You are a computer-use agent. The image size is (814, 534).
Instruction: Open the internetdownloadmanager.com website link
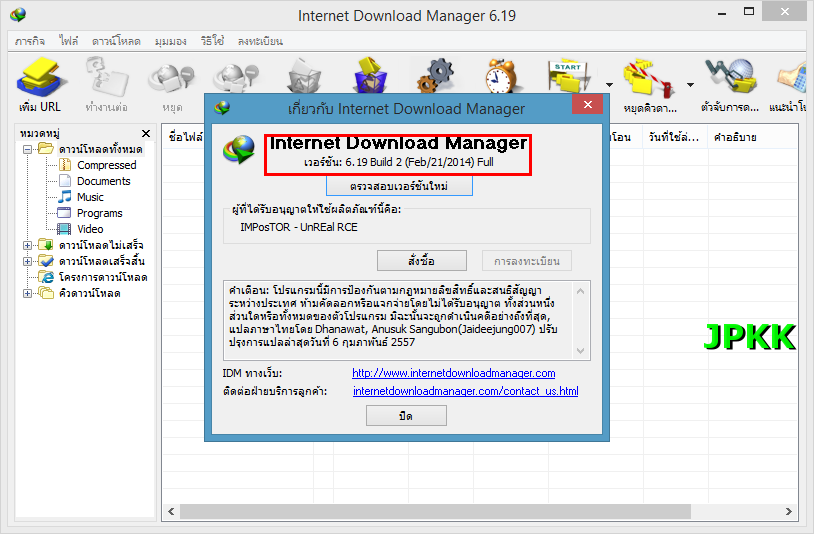pos(453,373)
